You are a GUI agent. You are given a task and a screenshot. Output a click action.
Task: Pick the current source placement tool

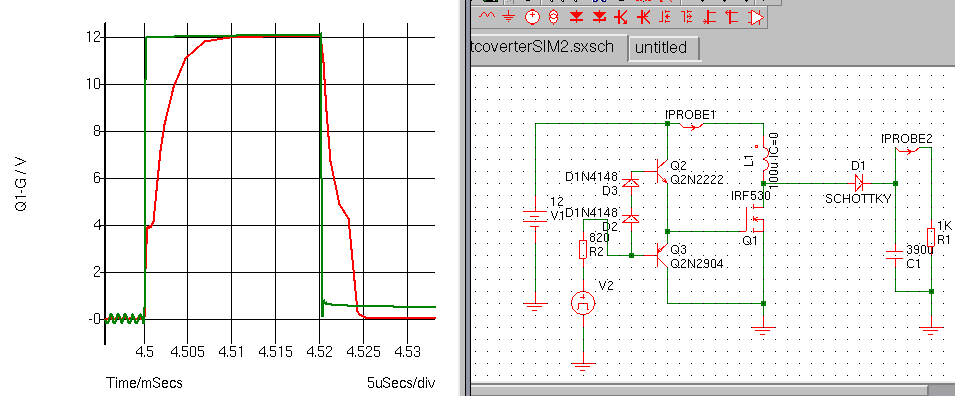pos(553,17)
